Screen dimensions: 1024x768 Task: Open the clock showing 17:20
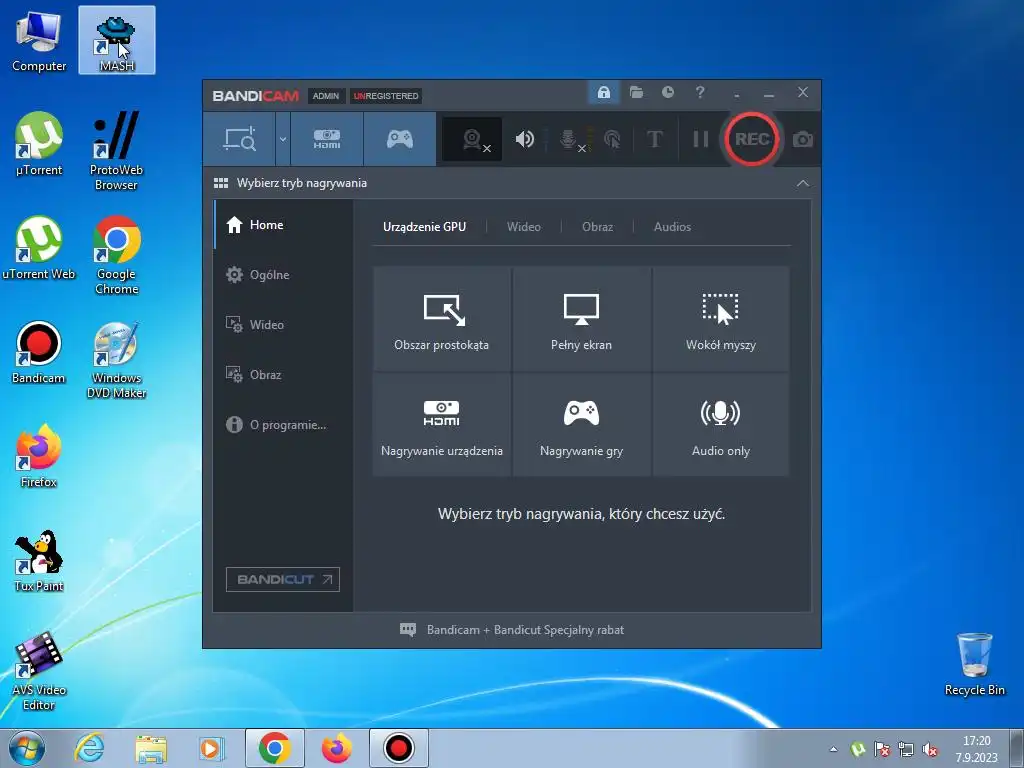click(976, 749)
